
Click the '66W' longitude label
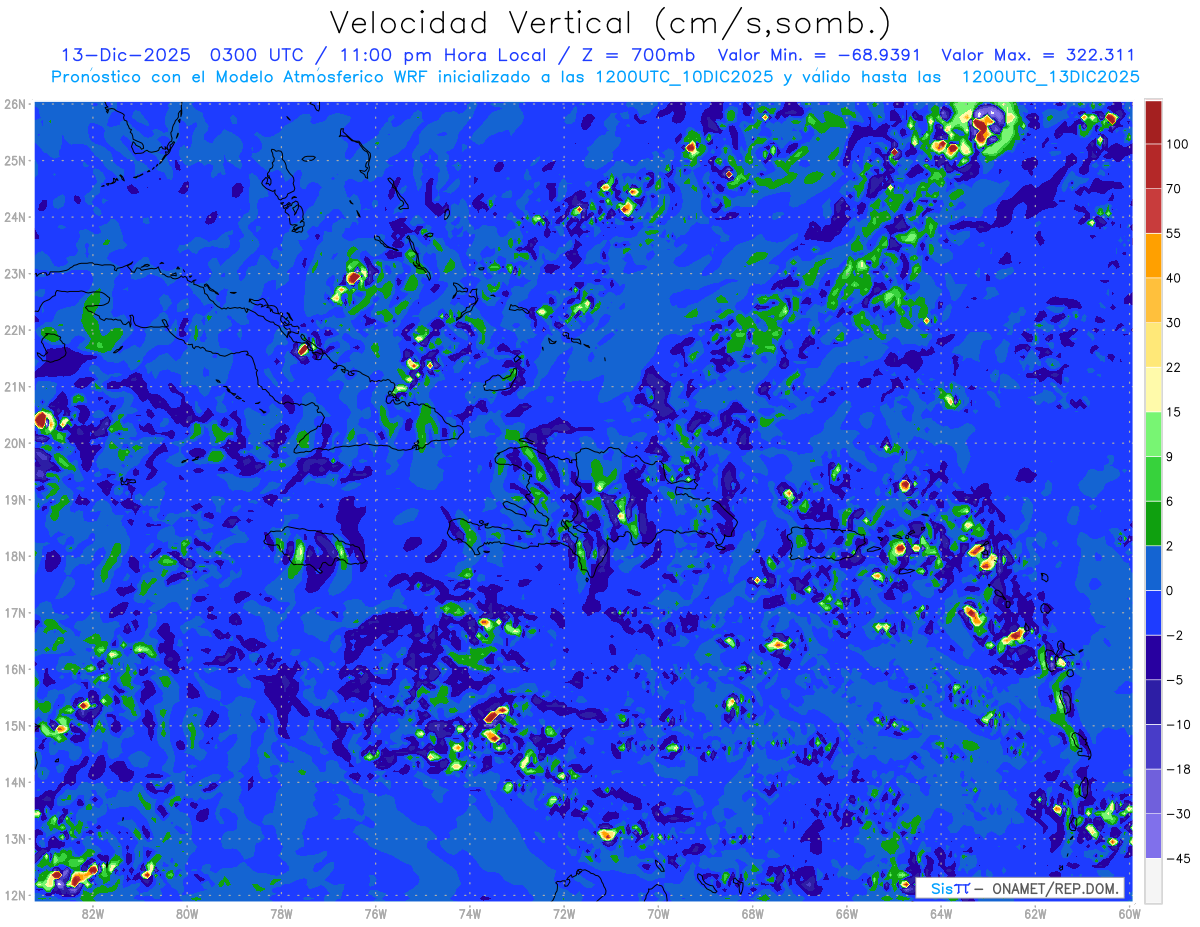coord(847,912)
